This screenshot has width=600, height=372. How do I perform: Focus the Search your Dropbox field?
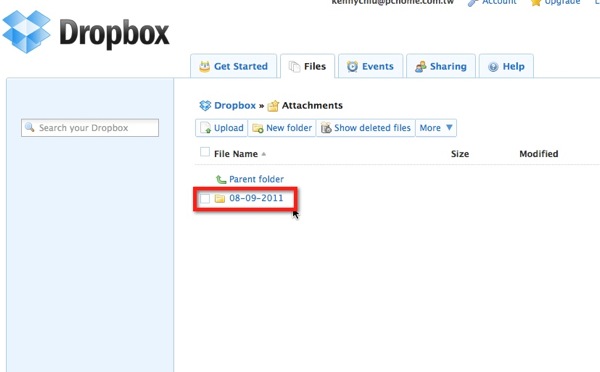click(x=90, y=128)
